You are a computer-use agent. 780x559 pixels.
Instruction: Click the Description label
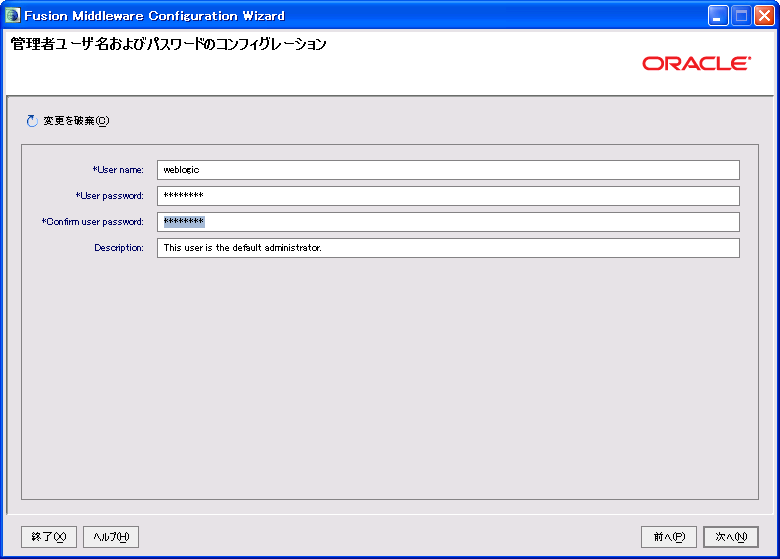pos(119,248)
